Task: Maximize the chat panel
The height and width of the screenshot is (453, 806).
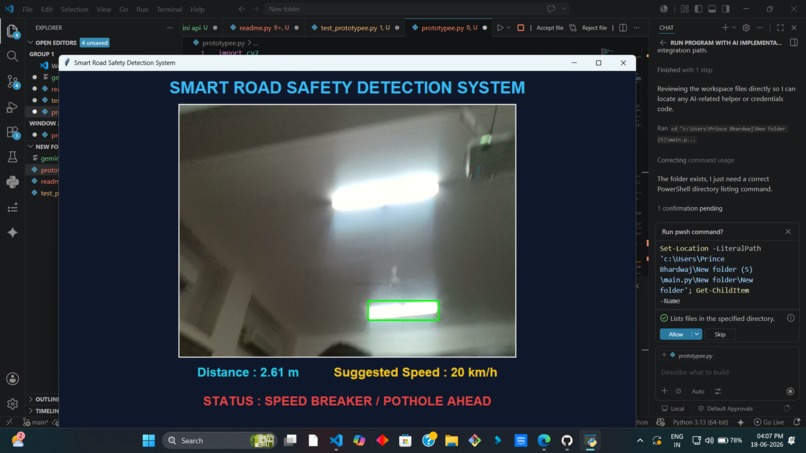Action: (780, 28)
